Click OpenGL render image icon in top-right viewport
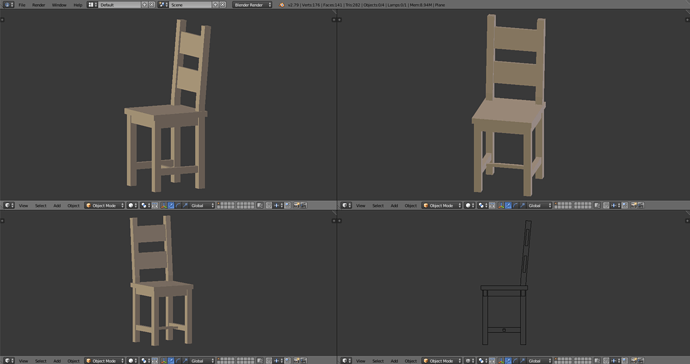The height and width of the screenshot is (364, 690). (x=634, y=205)
